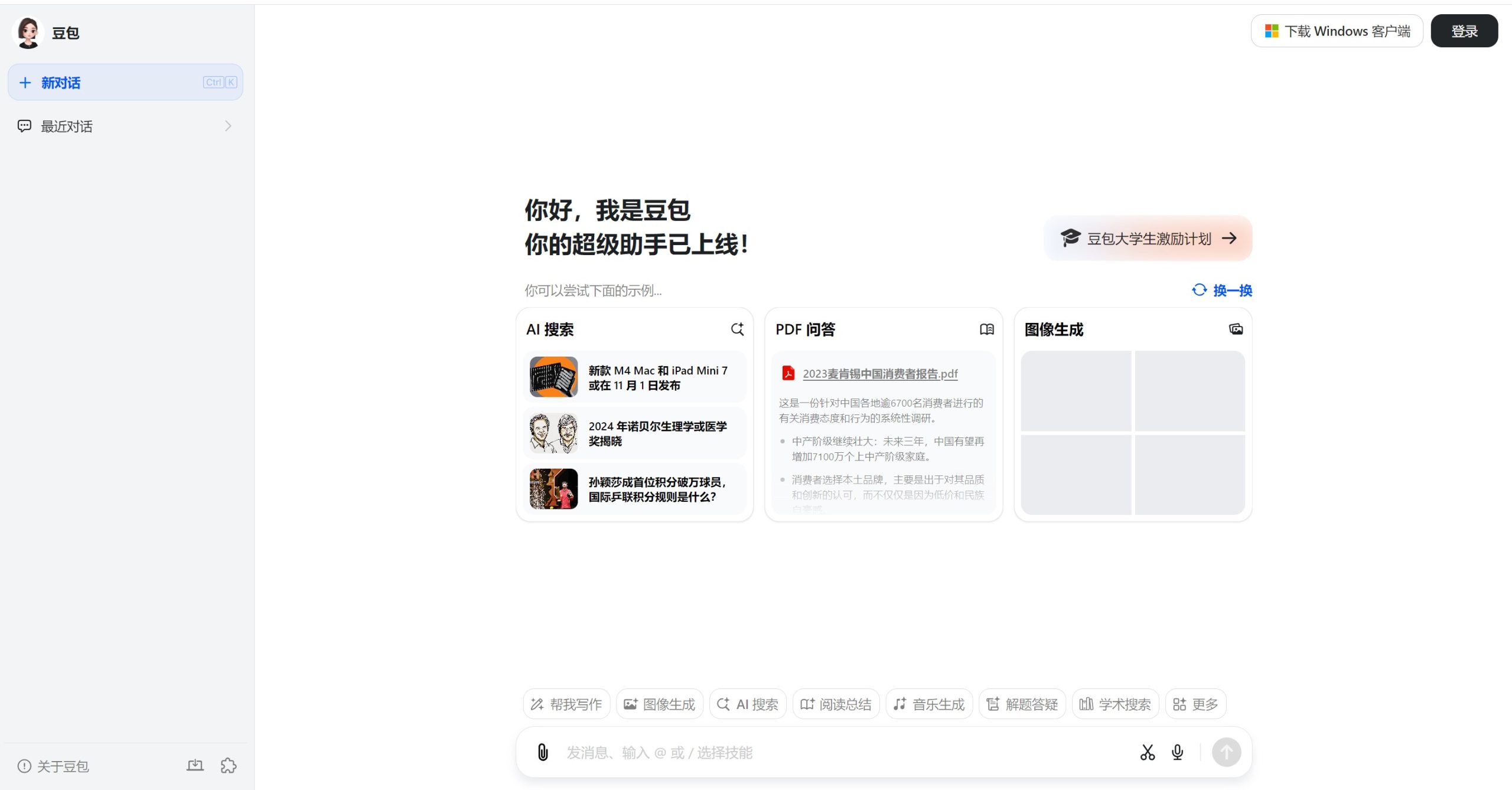Click the download icon next to 关于豆包
Viewport: 1512px width, 790px height.
click(x=195, y=765)
